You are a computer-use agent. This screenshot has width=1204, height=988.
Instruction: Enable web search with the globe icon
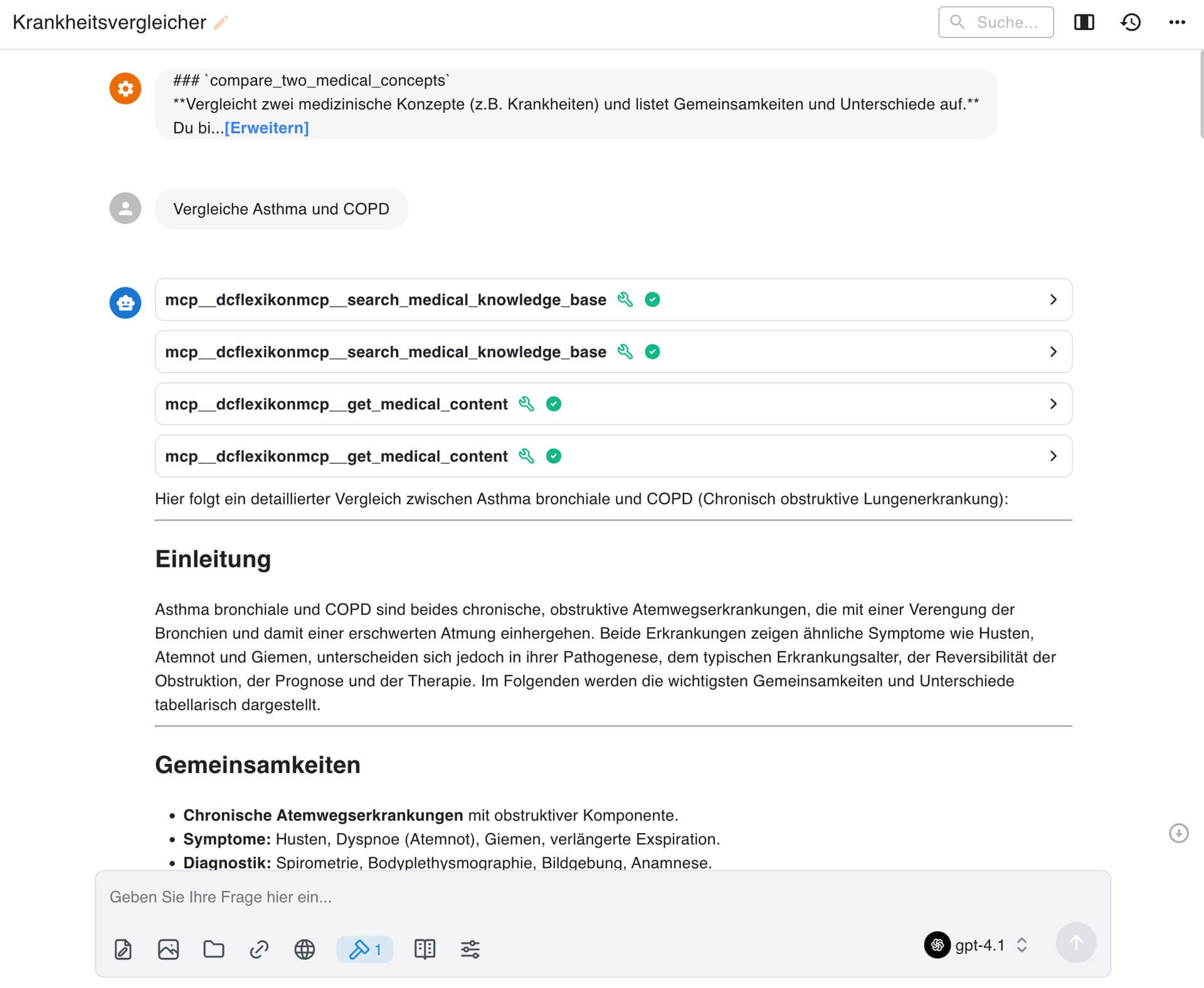[x=305, y=949]
